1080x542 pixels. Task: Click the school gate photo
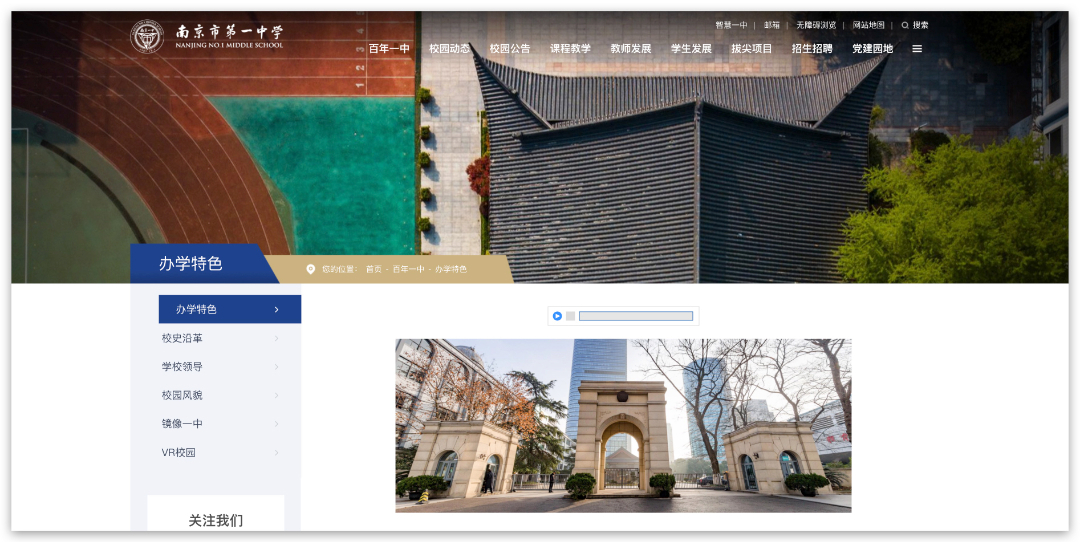[623, 425]
